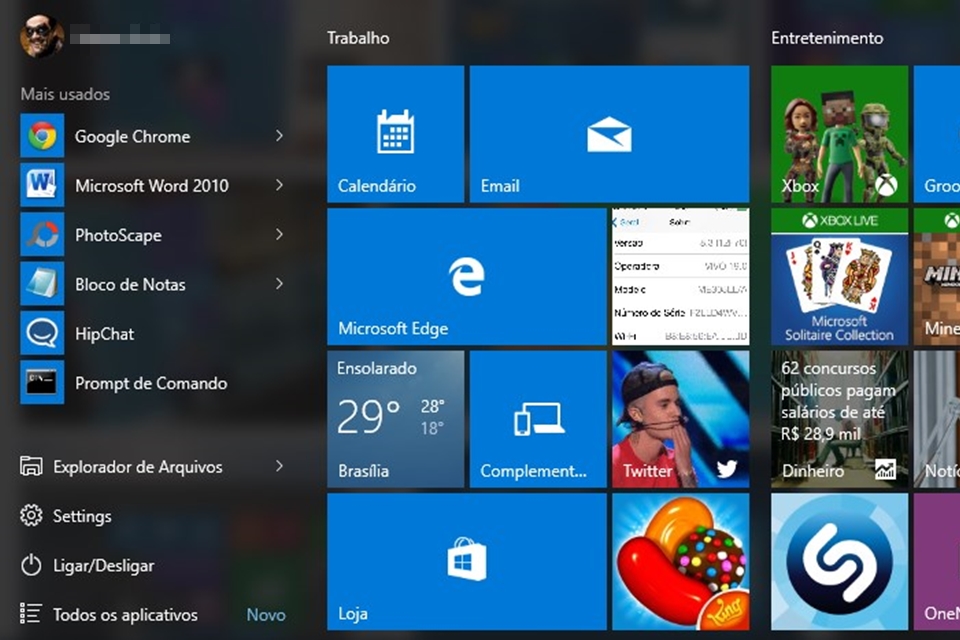The image size is (960, 640).
Task: Open the OneNote purple tile
Action: pyautogui.click(x=937, y=562)
